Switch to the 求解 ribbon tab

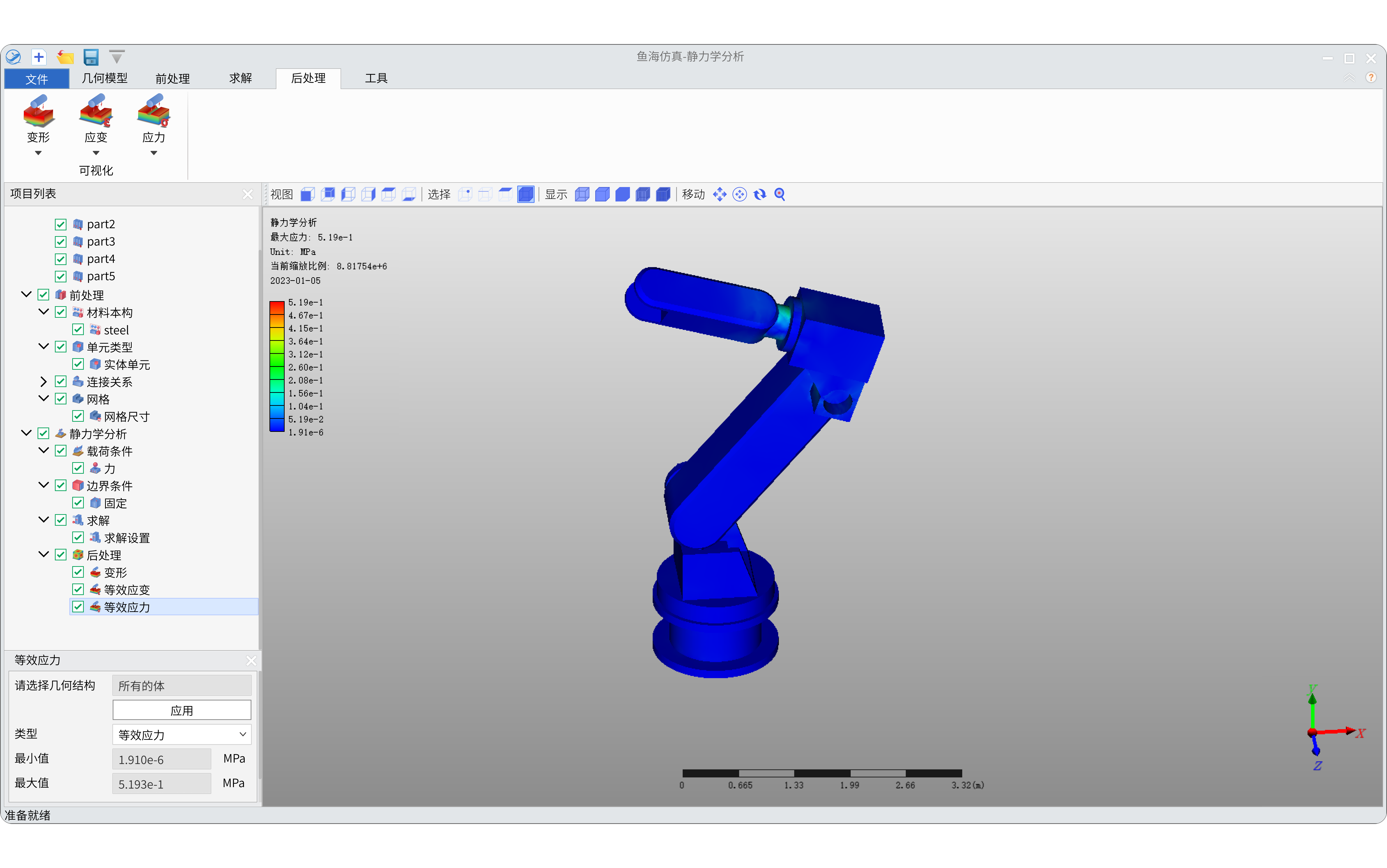[241, 78]
